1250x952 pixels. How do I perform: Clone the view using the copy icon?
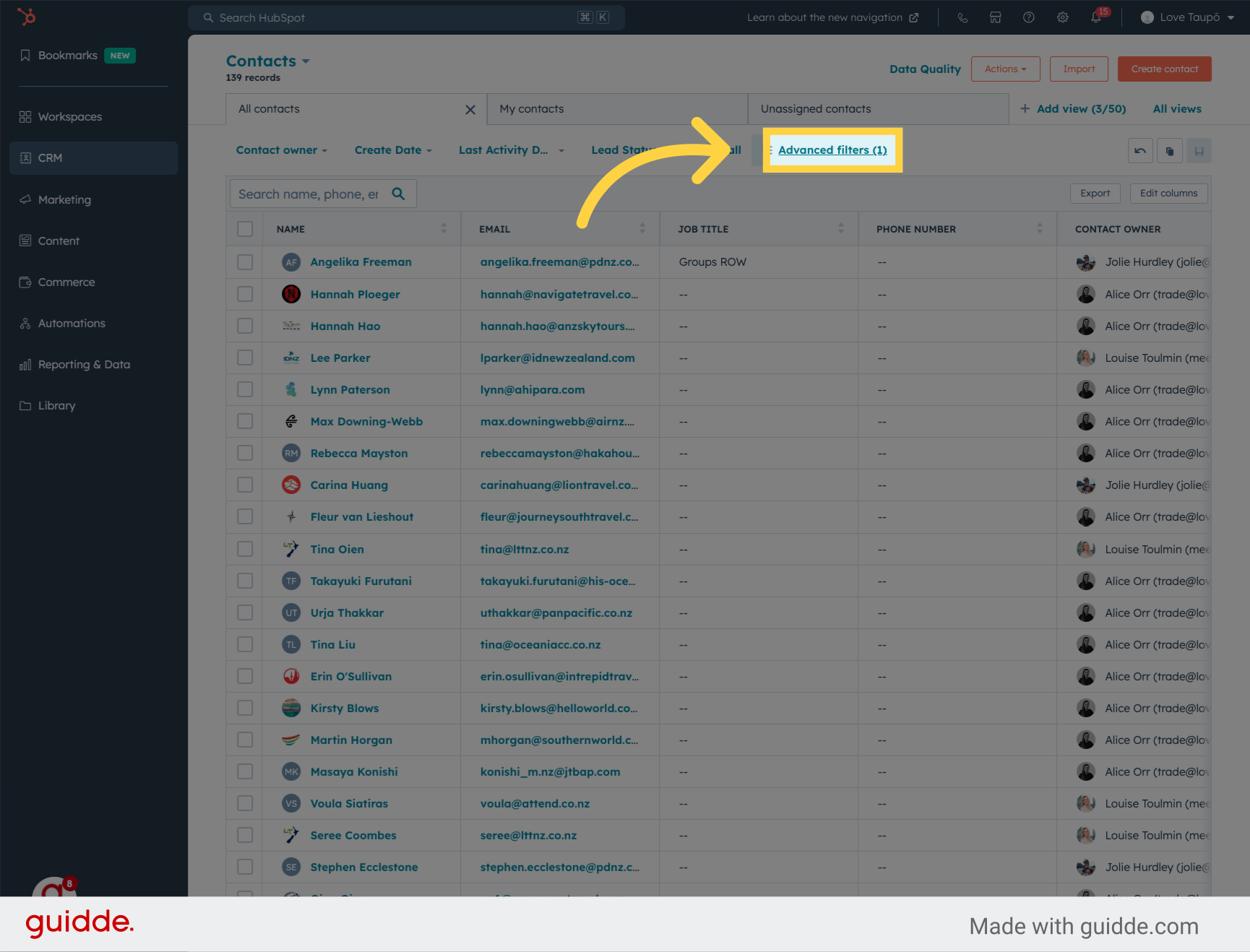coord(1169,150)
